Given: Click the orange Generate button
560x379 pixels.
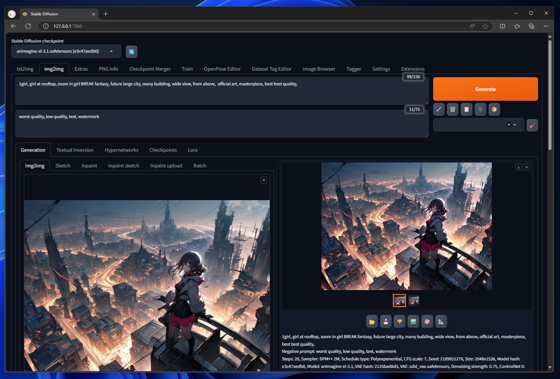Looking at the screenshot, I should 485,89.
